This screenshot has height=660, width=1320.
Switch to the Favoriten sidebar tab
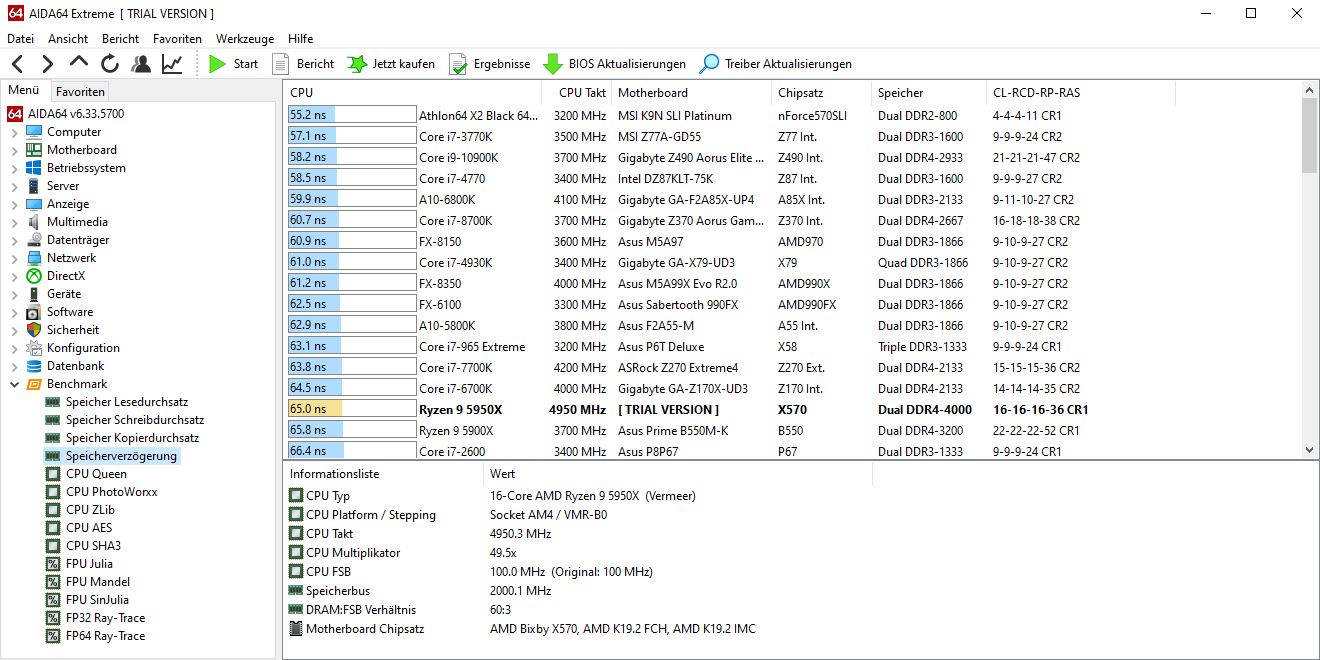[x=80, y=91]
